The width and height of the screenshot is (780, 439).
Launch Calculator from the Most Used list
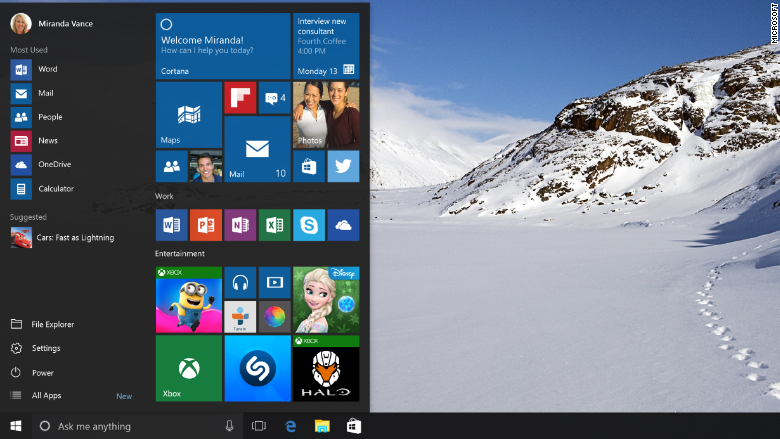[43, 189]
